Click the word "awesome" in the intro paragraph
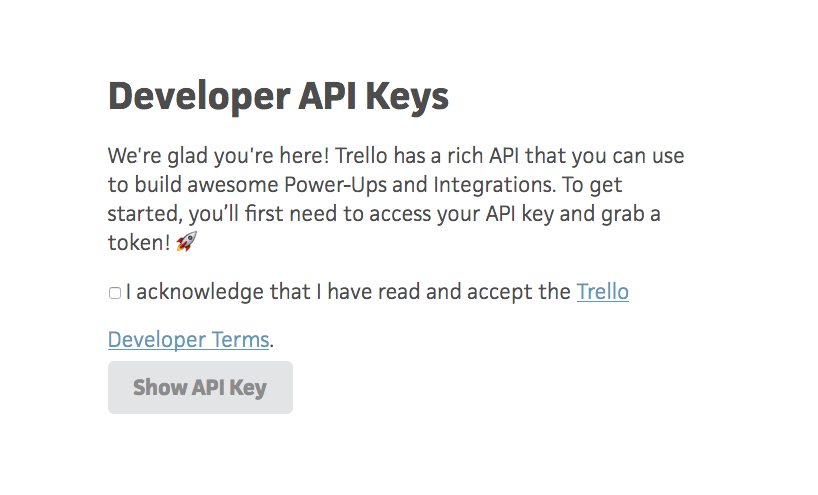818x495 pixels. coord(233,185)
